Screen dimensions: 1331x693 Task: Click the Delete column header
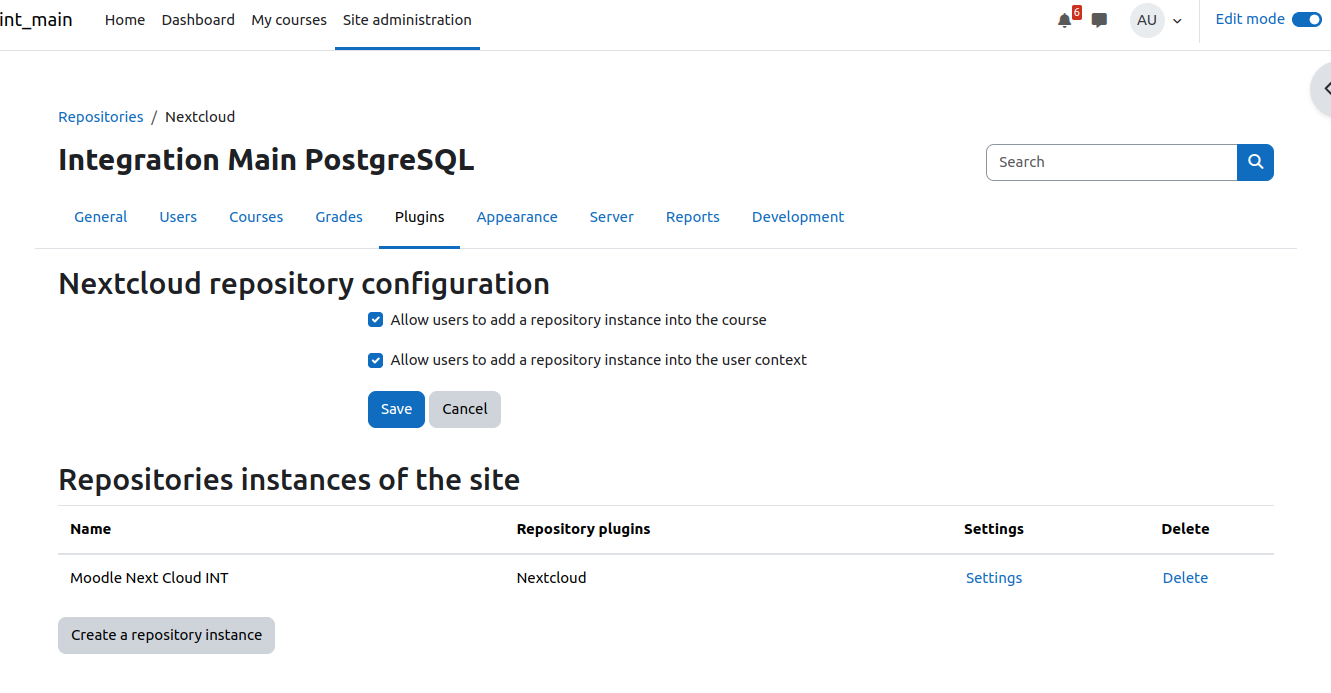click(1185, 529)
